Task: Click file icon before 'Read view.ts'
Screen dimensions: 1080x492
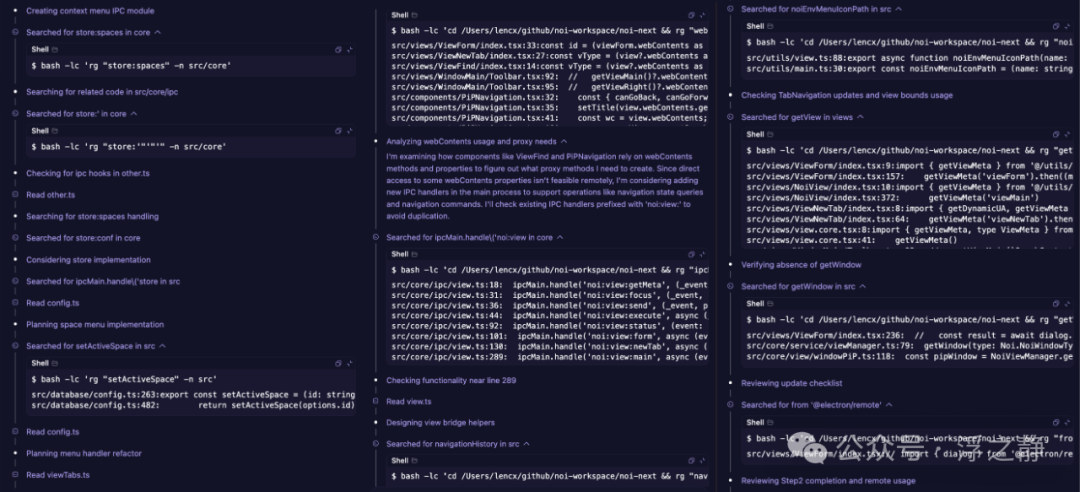Action: (x=375, y=401)
